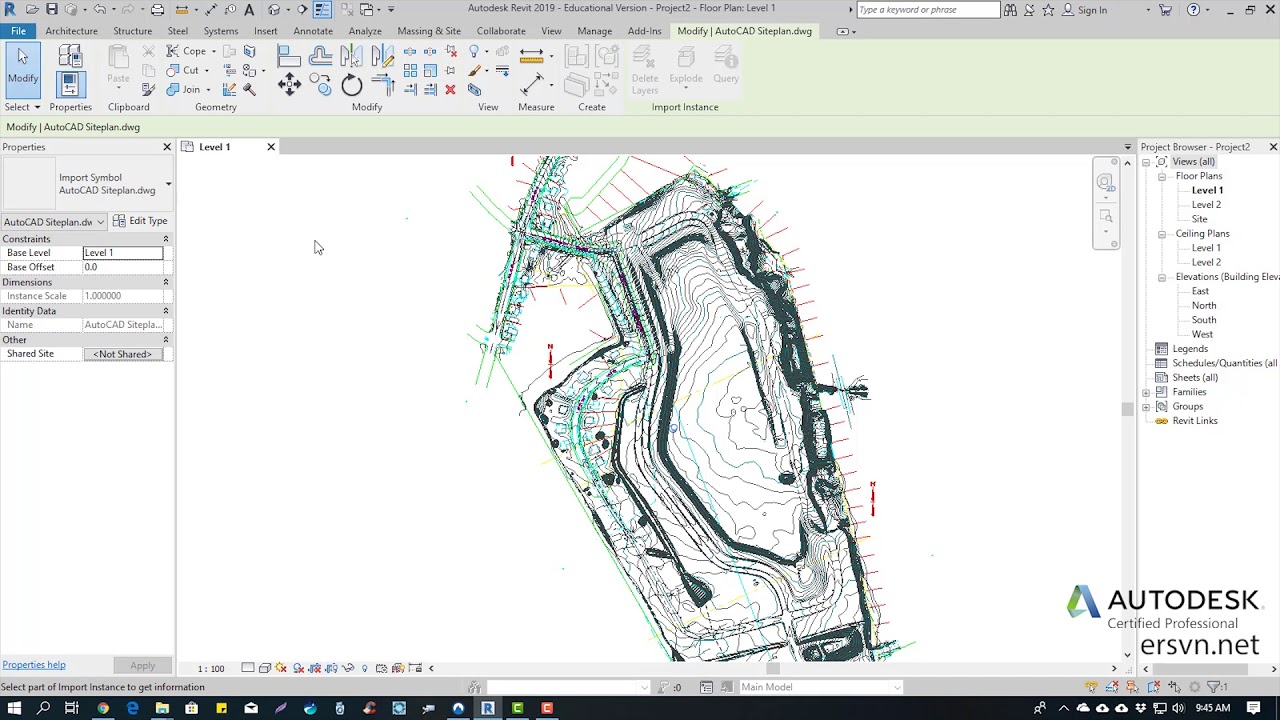Toggle Reveal Constraints in the view control bar
Viewport: 1280px width, 720px height.
415,668
